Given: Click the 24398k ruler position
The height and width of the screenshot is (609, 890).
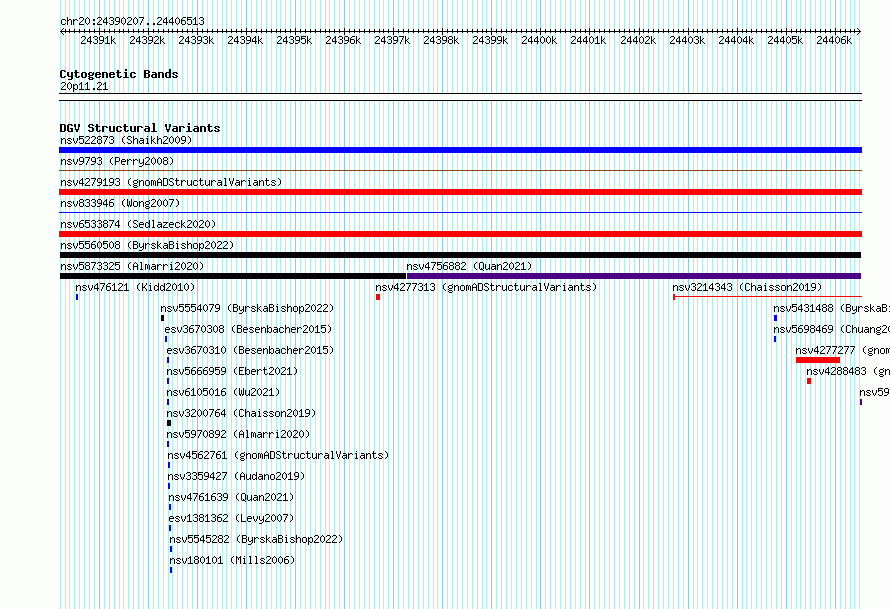Looking at the screenshot, I should tap(441, 40).
